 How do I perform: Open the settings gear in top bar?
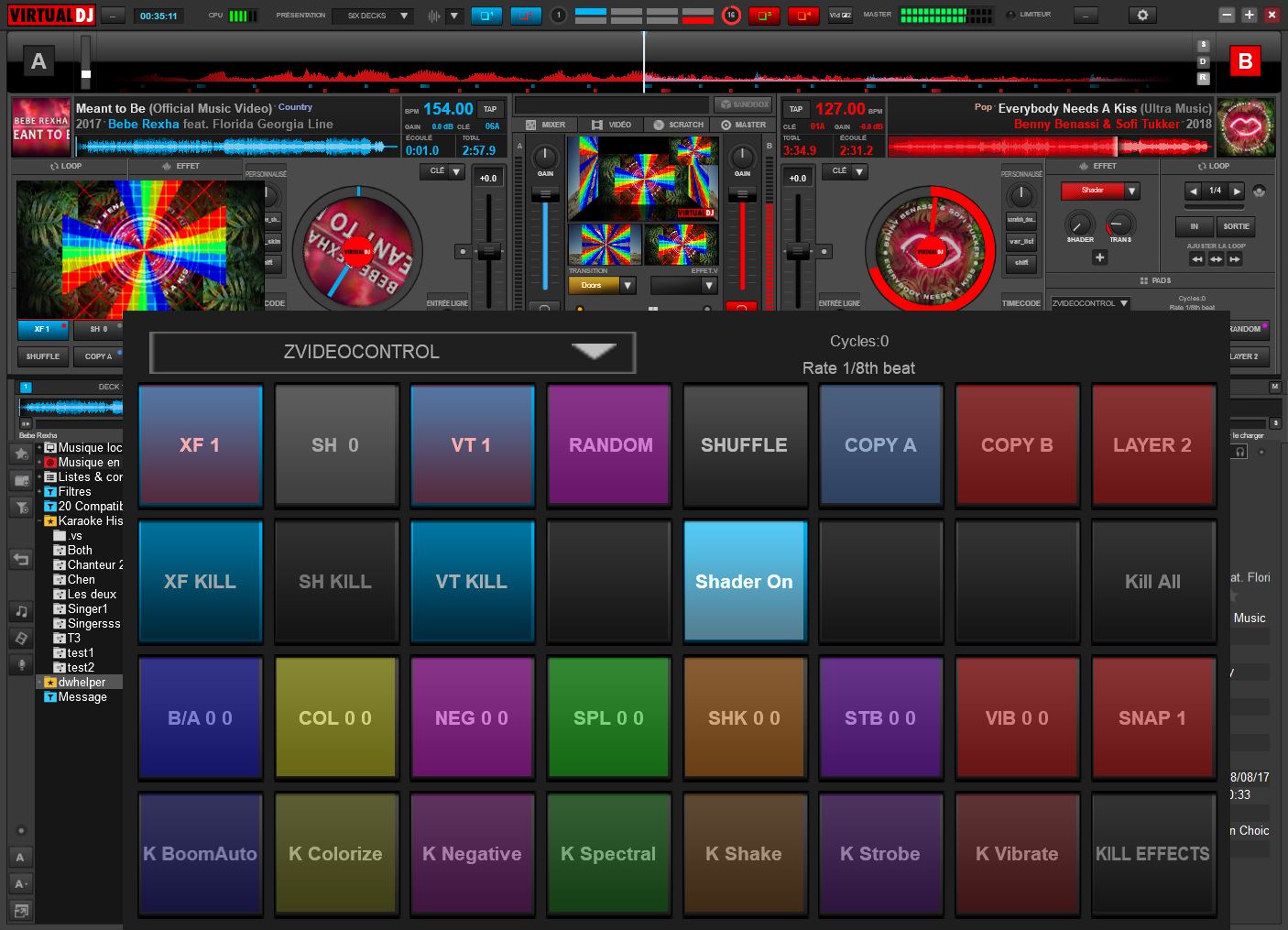coord(1141,16)
